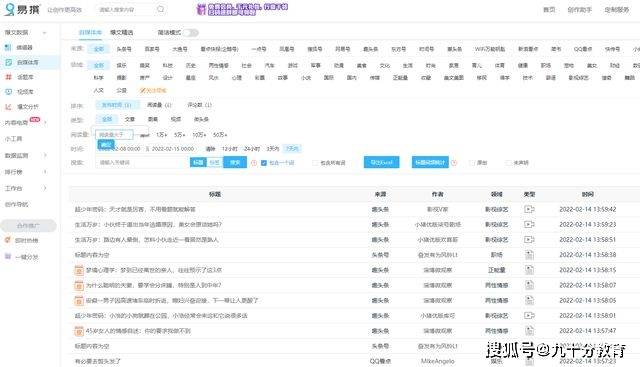The image size is (640, 367).
Task: Click the keyword input in the 搜索 row
Action: coord(142,162)
